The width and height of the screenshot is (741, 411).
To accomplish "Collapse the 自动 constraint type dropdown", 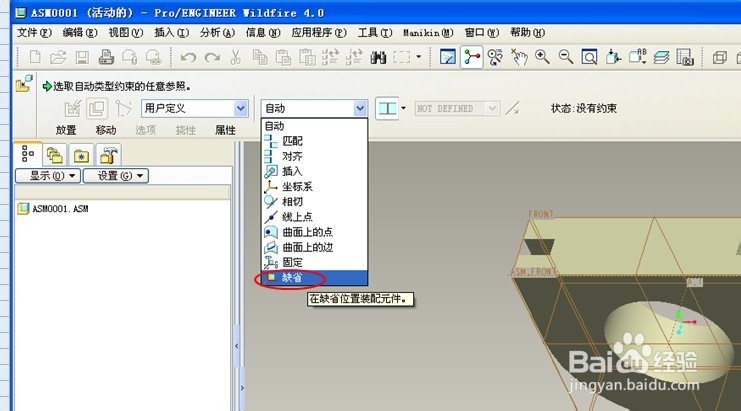I will 360,109.
